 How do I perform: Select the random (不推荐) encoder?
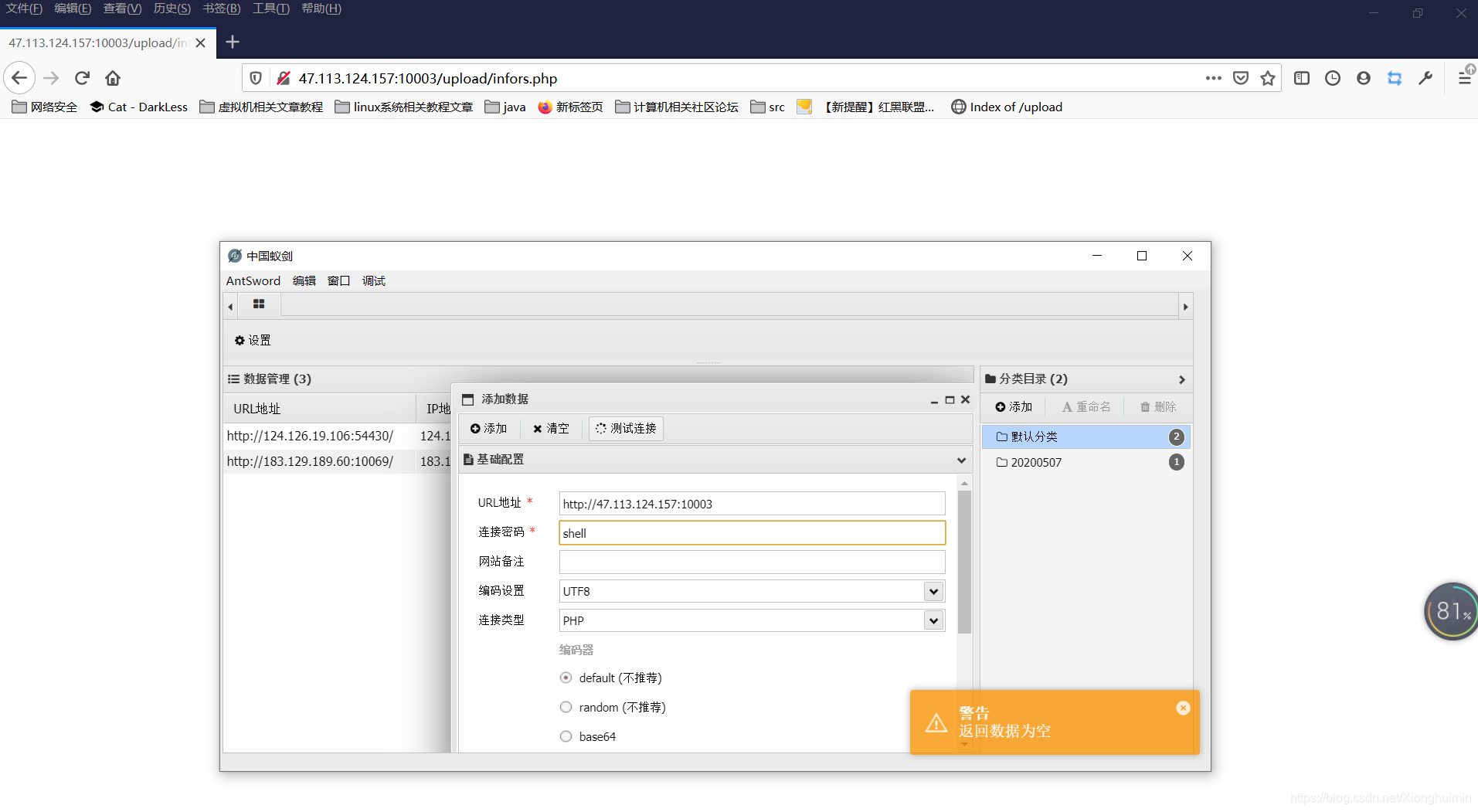point(566,707)
